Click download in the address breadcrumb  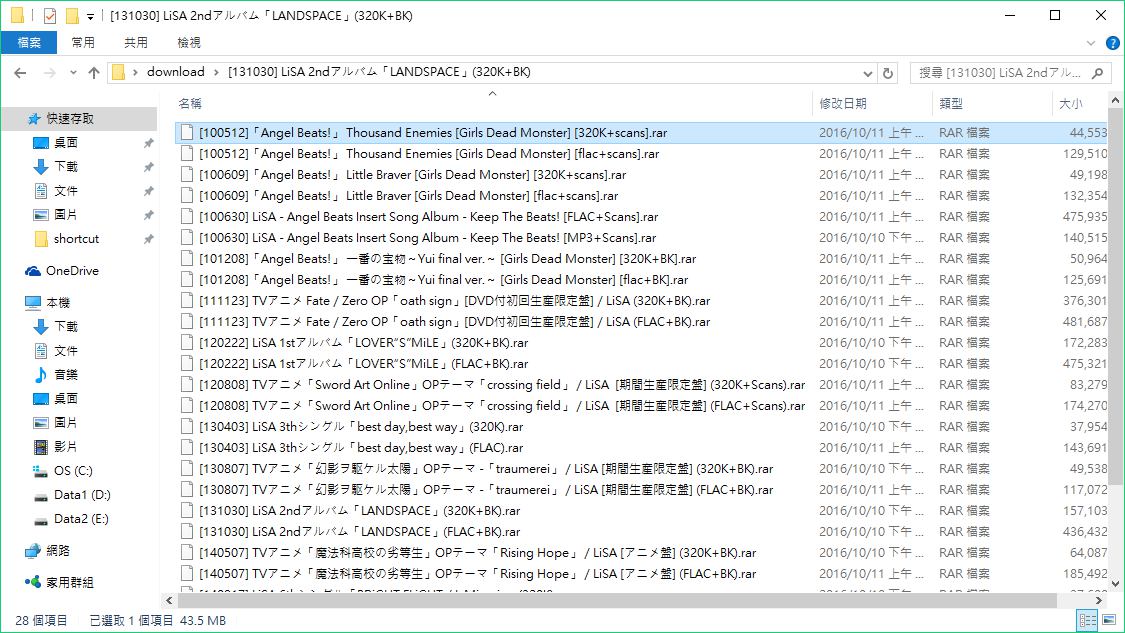pyautogui.click(x=176, y=72)
